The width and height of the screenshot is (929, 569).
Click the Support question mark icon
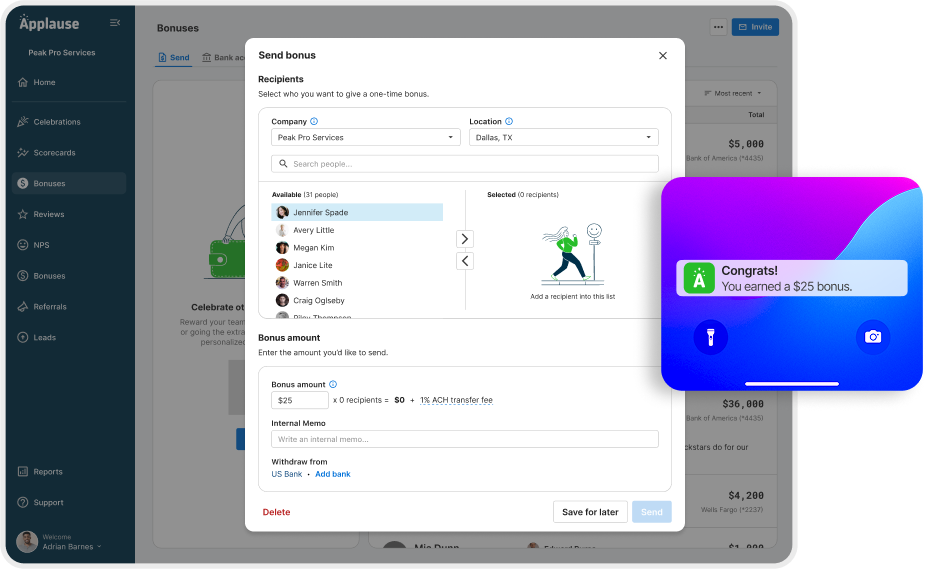[x=23, y=502]
